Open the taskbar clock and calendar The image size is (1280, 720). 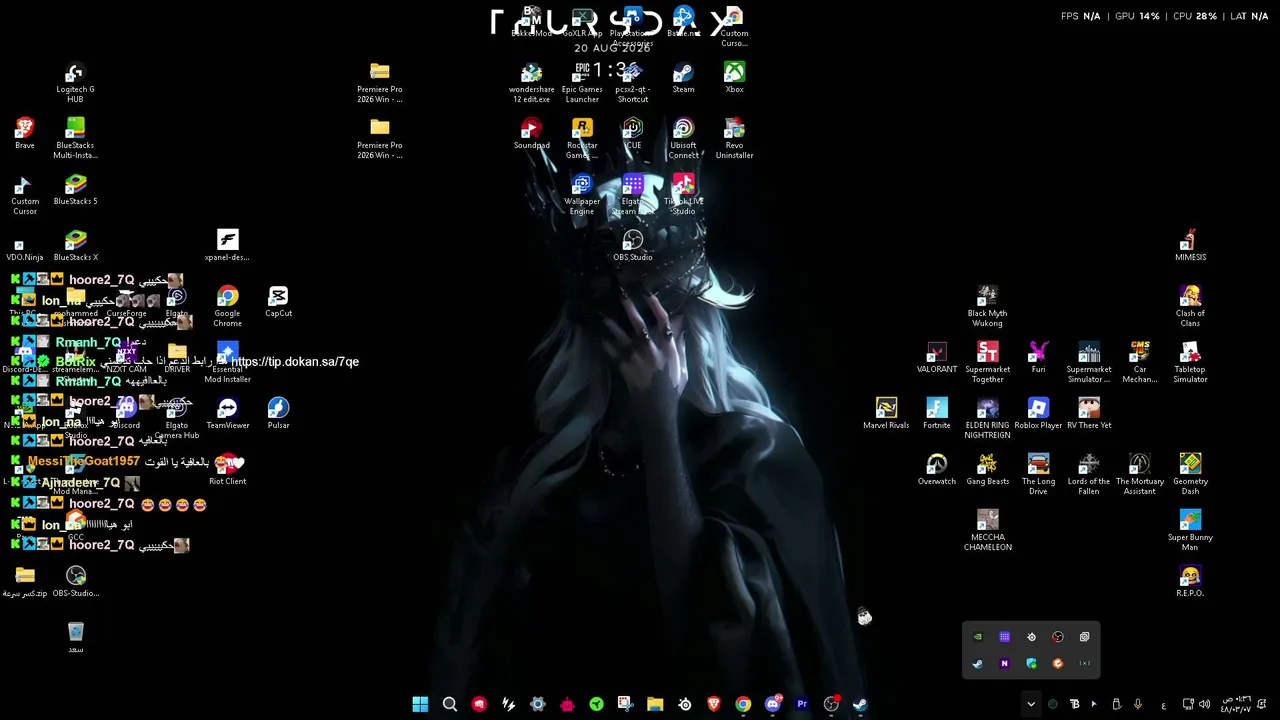tap(1236, 704)
